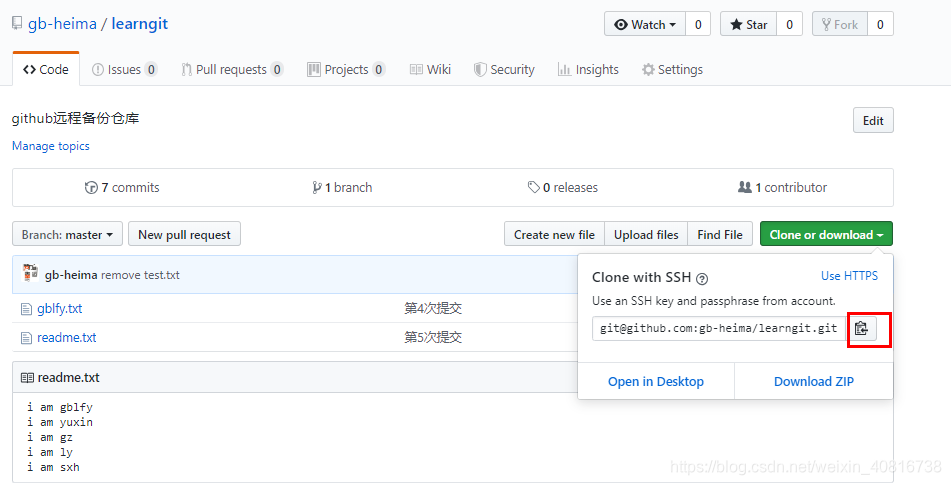Click the file icon next to readme.txt row
Image resolution: width=951 pixels, height=485 pixels.
(x=26, y=338)
